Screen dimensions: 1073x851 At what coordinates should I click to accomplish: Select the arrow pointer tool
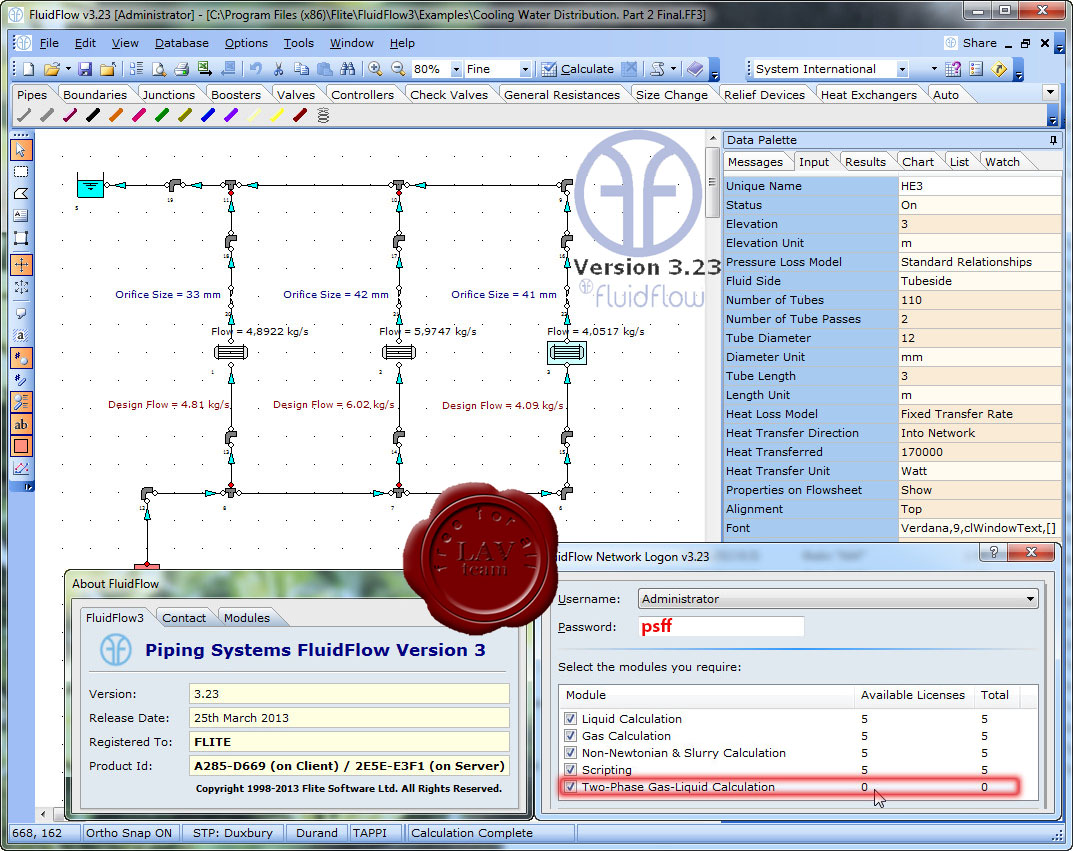[21, 149]
